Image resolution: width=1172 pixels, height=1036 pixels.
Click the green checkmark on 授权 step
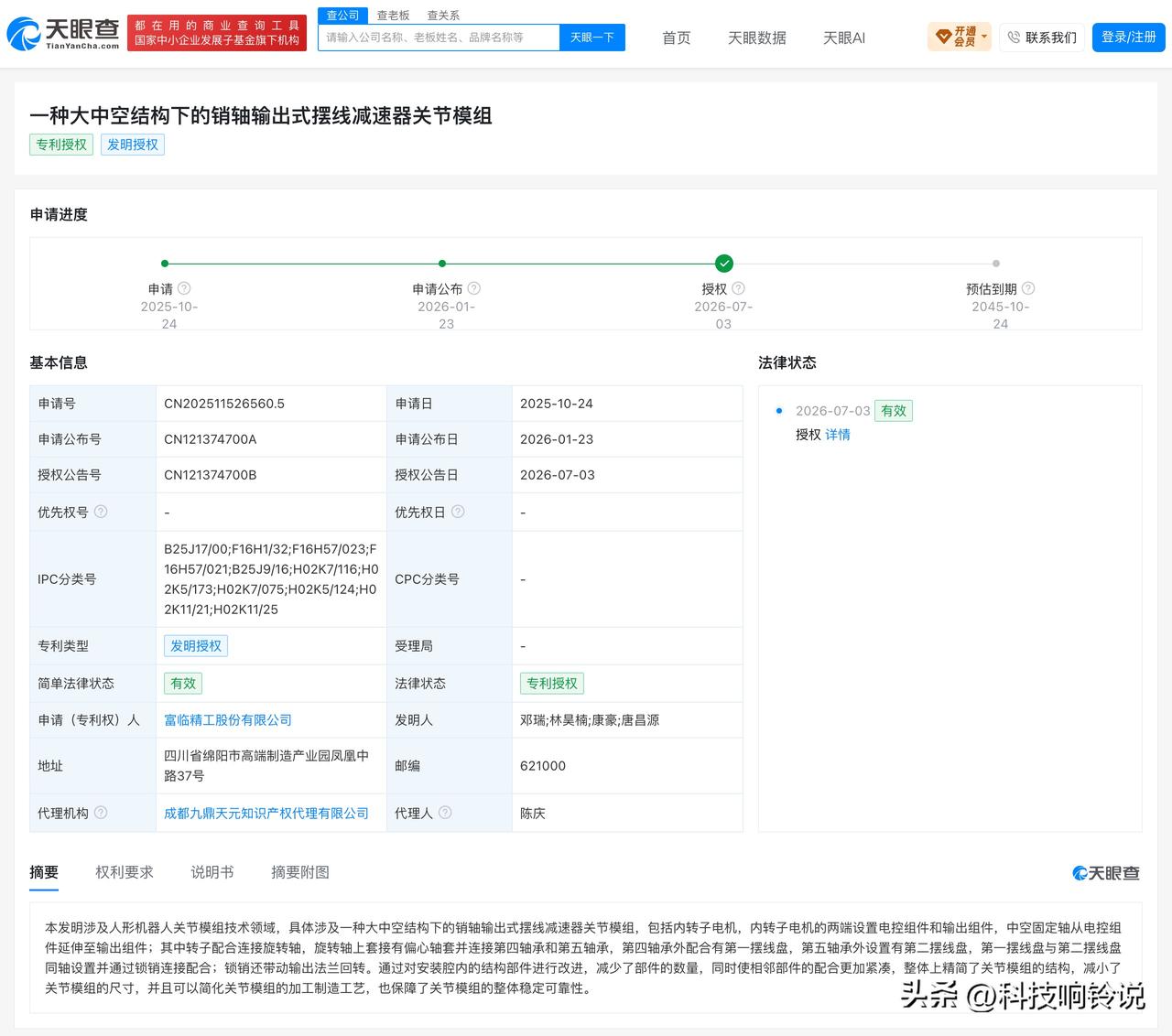click(x=724, y=264)
